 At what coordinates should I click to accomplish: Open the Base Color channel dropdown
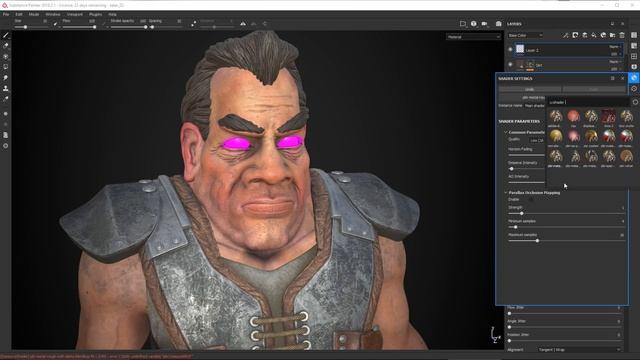[x=525, y=36]
